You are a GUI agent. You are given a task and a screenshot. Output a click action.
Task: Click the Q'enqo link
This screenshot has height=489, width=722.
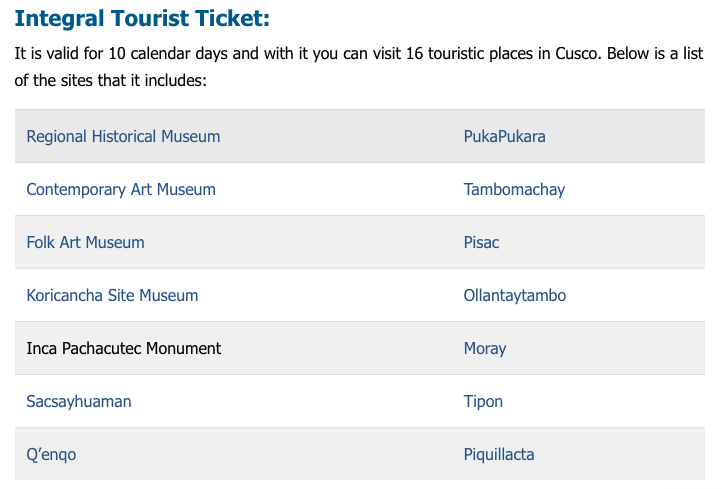(51, 454)
